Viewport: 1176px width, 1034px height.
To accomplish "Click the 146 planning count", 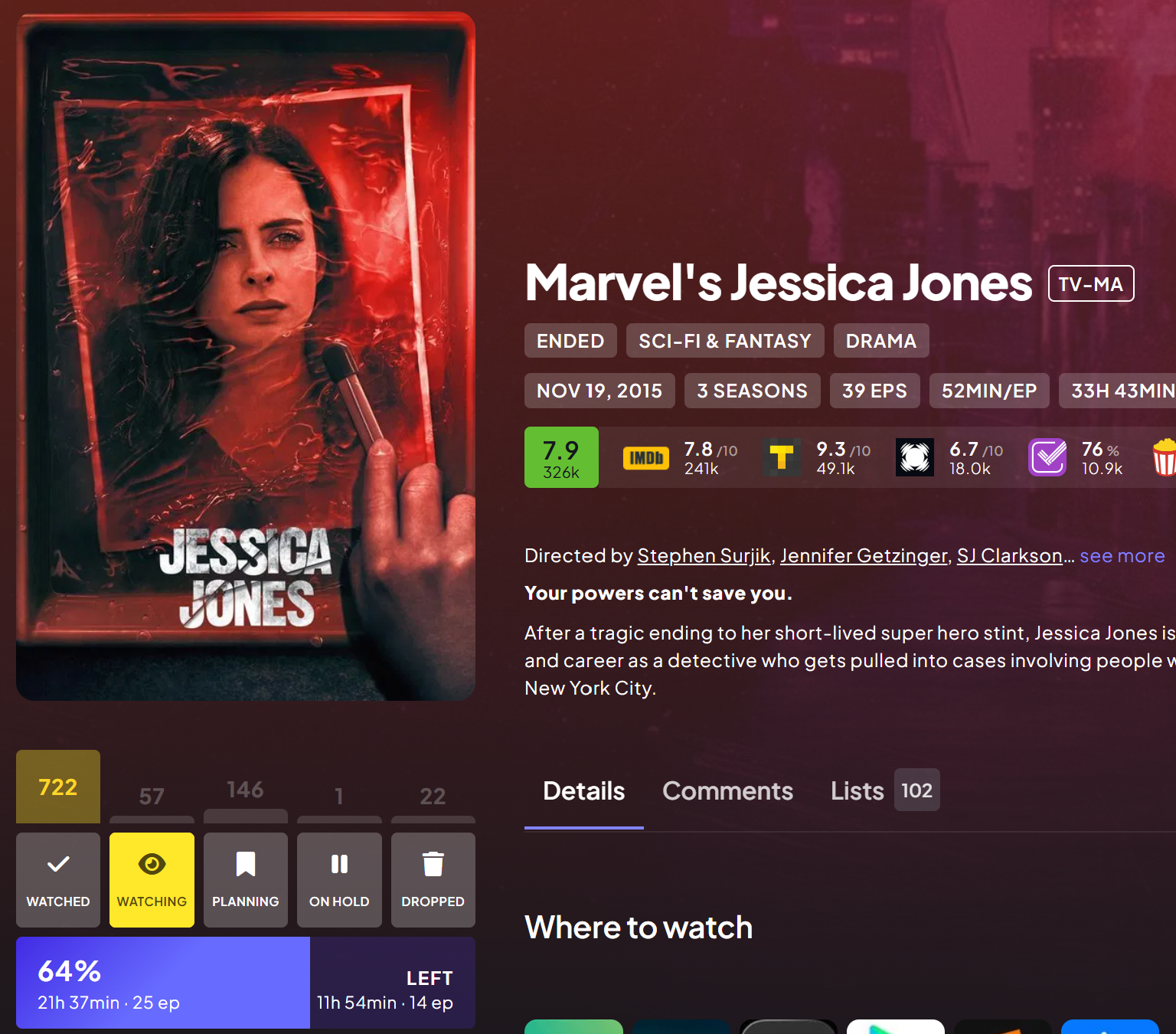I will coord(246,790).
